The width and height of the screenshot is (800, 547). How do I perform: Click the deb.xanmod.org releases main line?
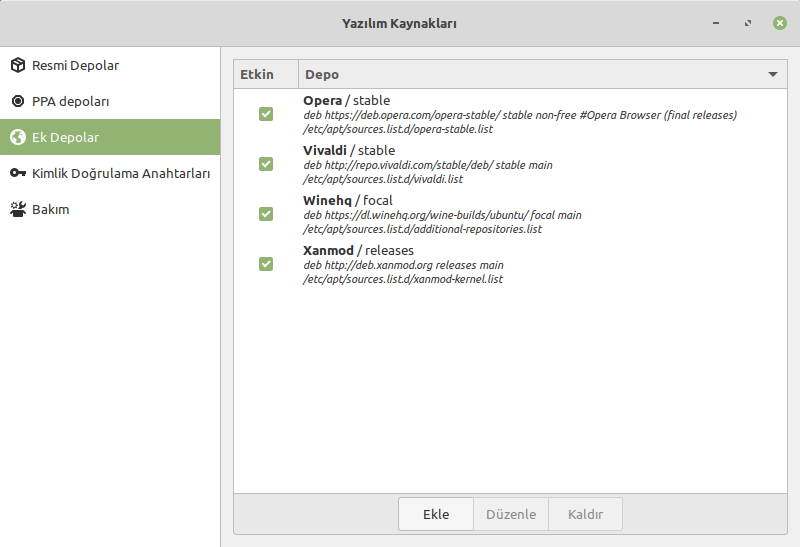pyautogui.click(x=404, y=265)
